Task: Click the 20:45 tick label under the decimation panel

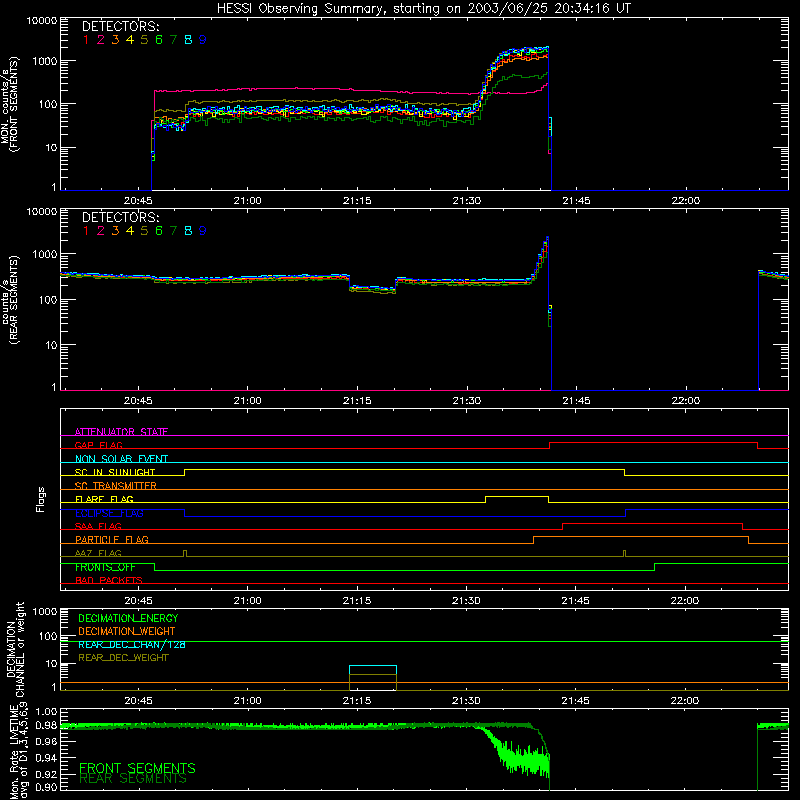Action: (x=138, y=701)
